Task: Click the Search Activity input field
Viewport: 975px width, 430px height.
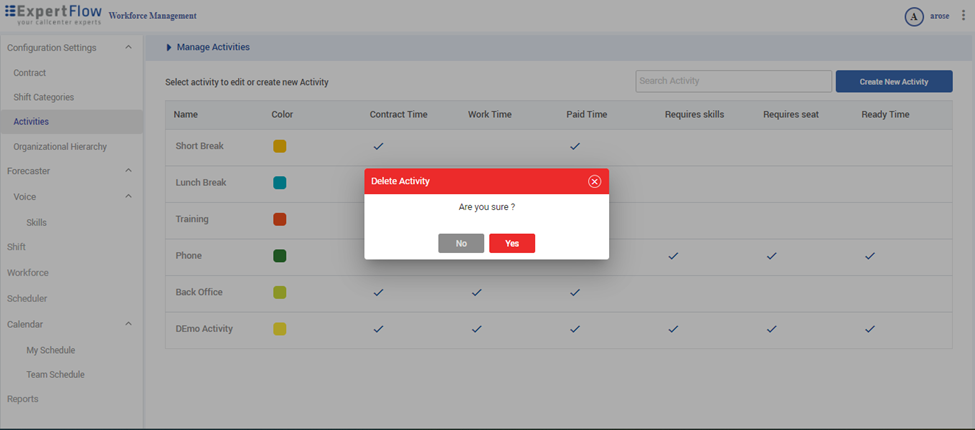Action: click(x=733, y=81)
